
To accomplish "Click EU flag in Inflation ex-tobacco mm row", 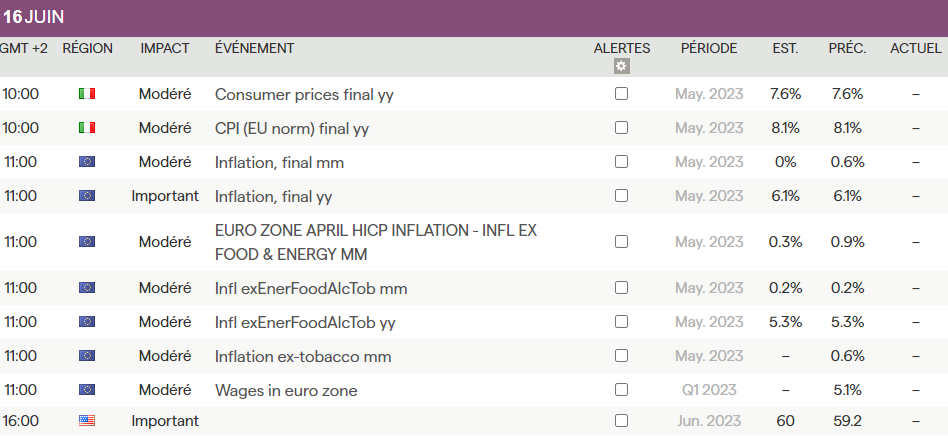I will (87, 356).
